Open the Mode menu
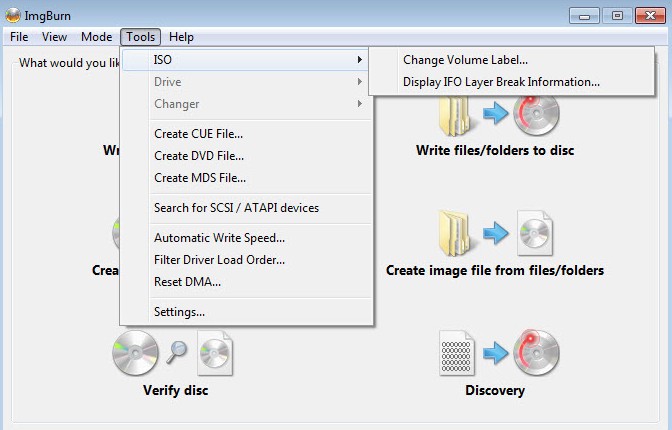 pos(97,37)
